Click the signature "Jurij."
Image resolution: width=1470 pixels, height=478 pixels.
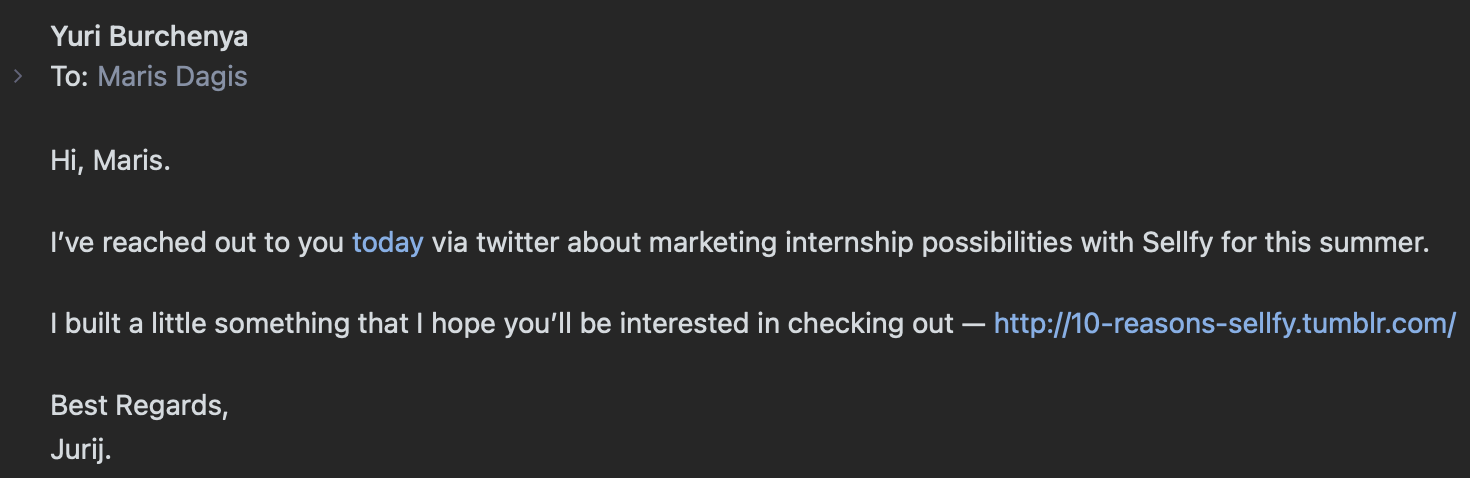click(81, 450)
